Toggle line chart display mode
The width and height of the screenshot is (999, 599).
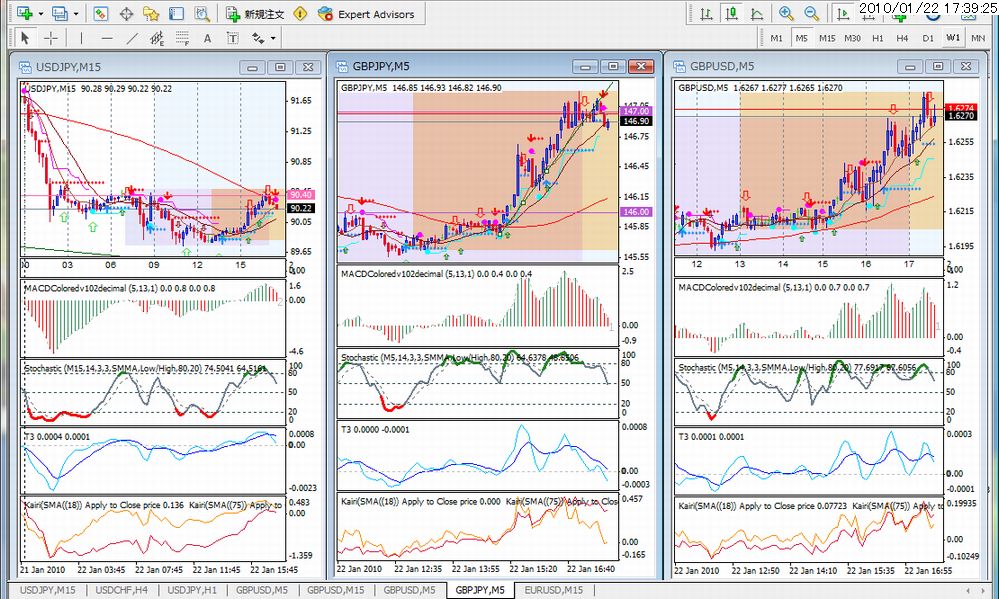tap(757, 14)
